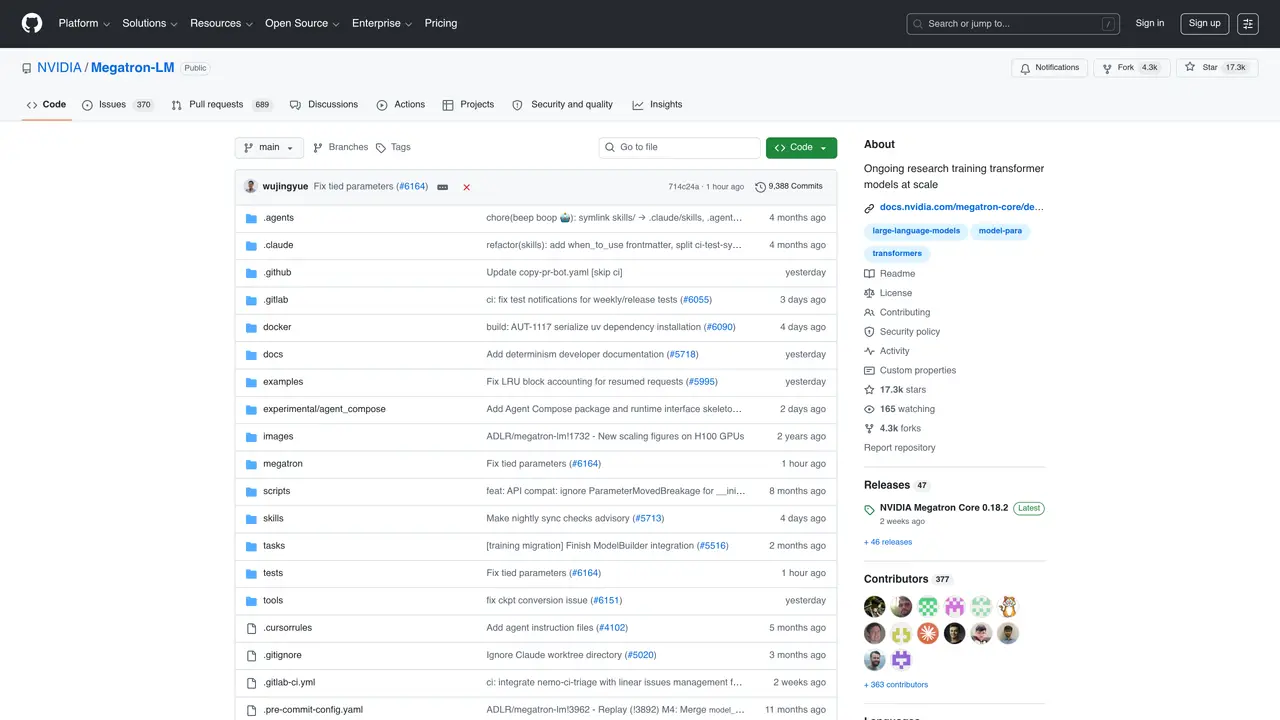Screen dimensions: 1280x720
Task: Switch to the Projects tab
Action: pyautogui.click(x=468, y=105)
